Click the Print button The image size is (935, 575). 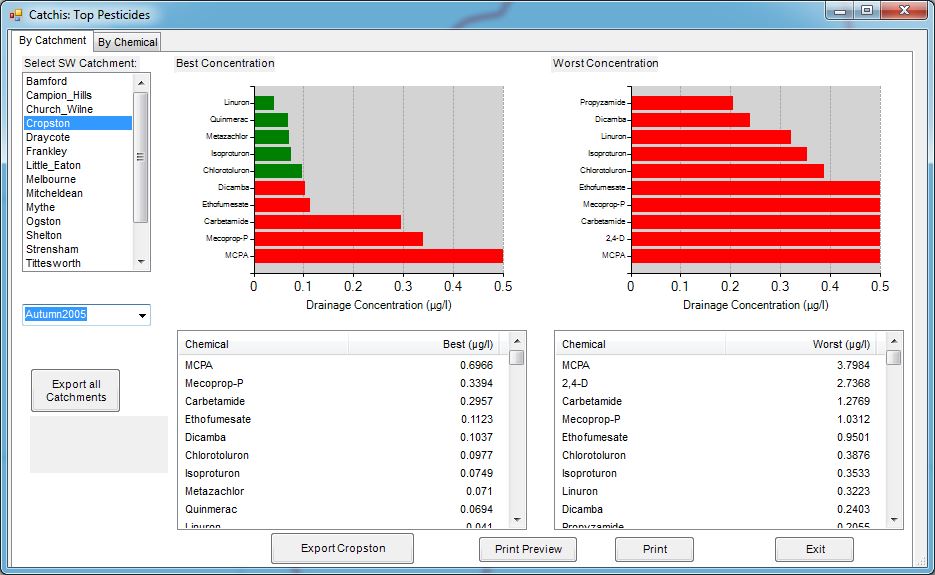pos(654,549)
